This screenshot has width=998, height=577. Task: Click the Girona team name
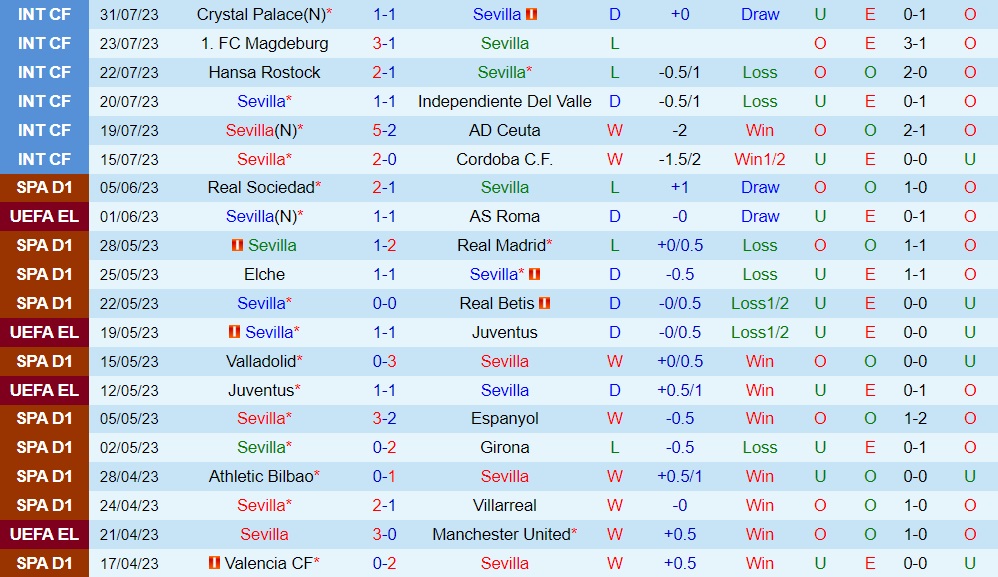click(x=504, y=447)
